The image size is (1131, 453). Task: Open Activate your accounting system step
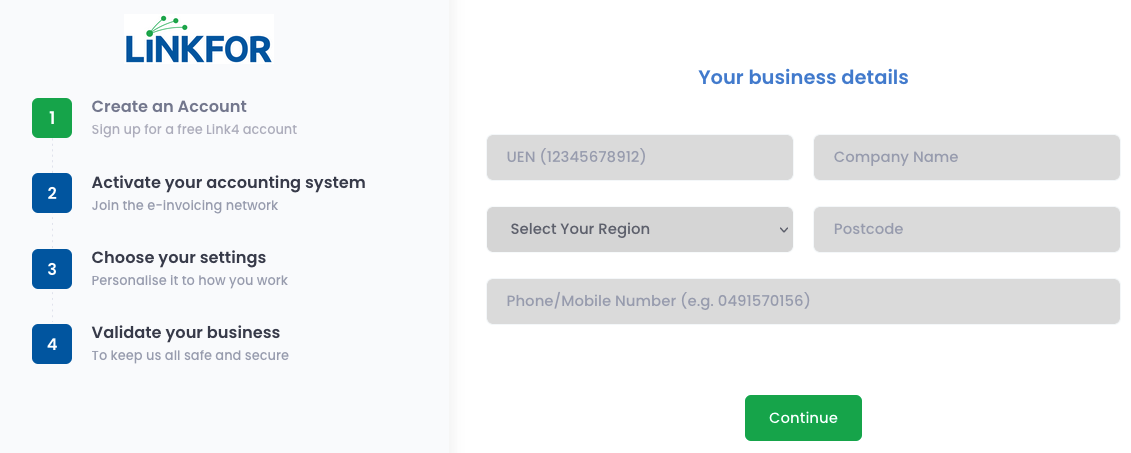(x=228, y=182)
